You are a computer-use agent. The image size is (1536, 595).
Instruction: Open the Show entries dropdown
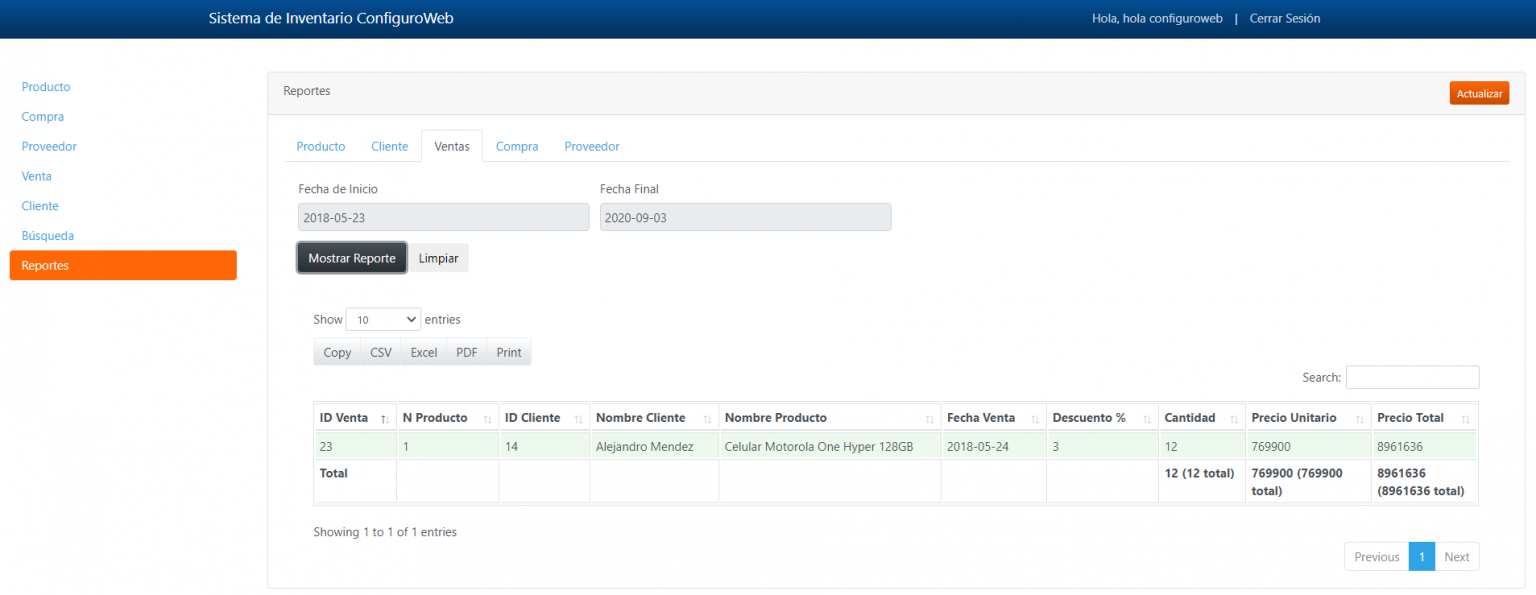383,319
